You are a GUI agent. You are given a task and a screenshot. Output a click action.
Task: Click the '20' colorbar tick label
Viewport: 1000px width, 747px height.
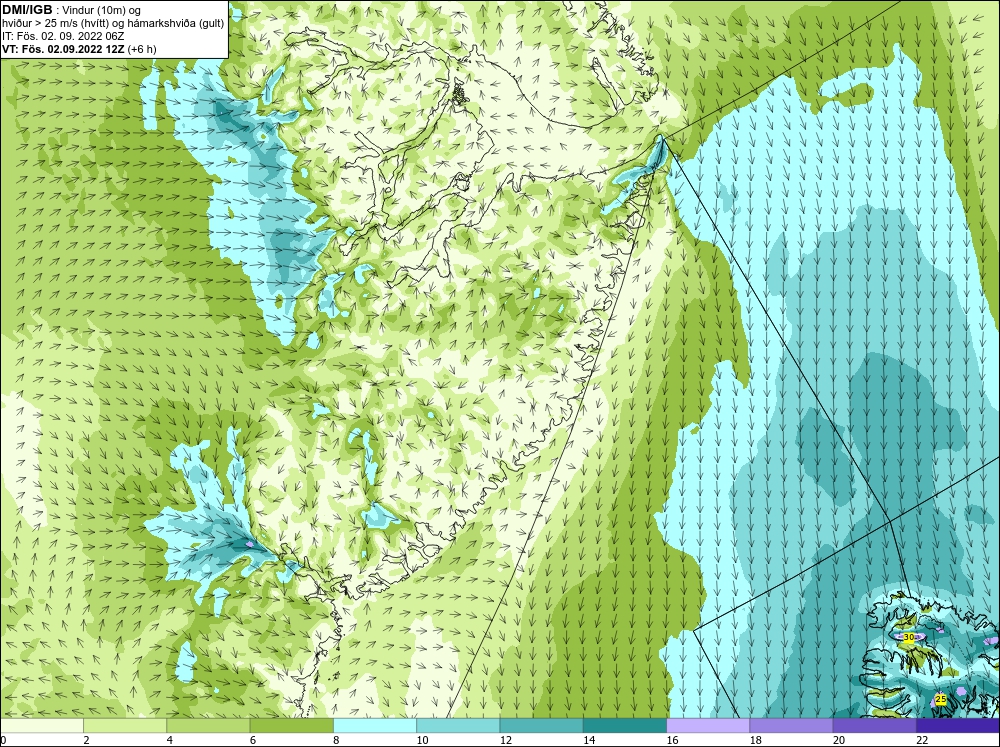[x=839, y=740]
